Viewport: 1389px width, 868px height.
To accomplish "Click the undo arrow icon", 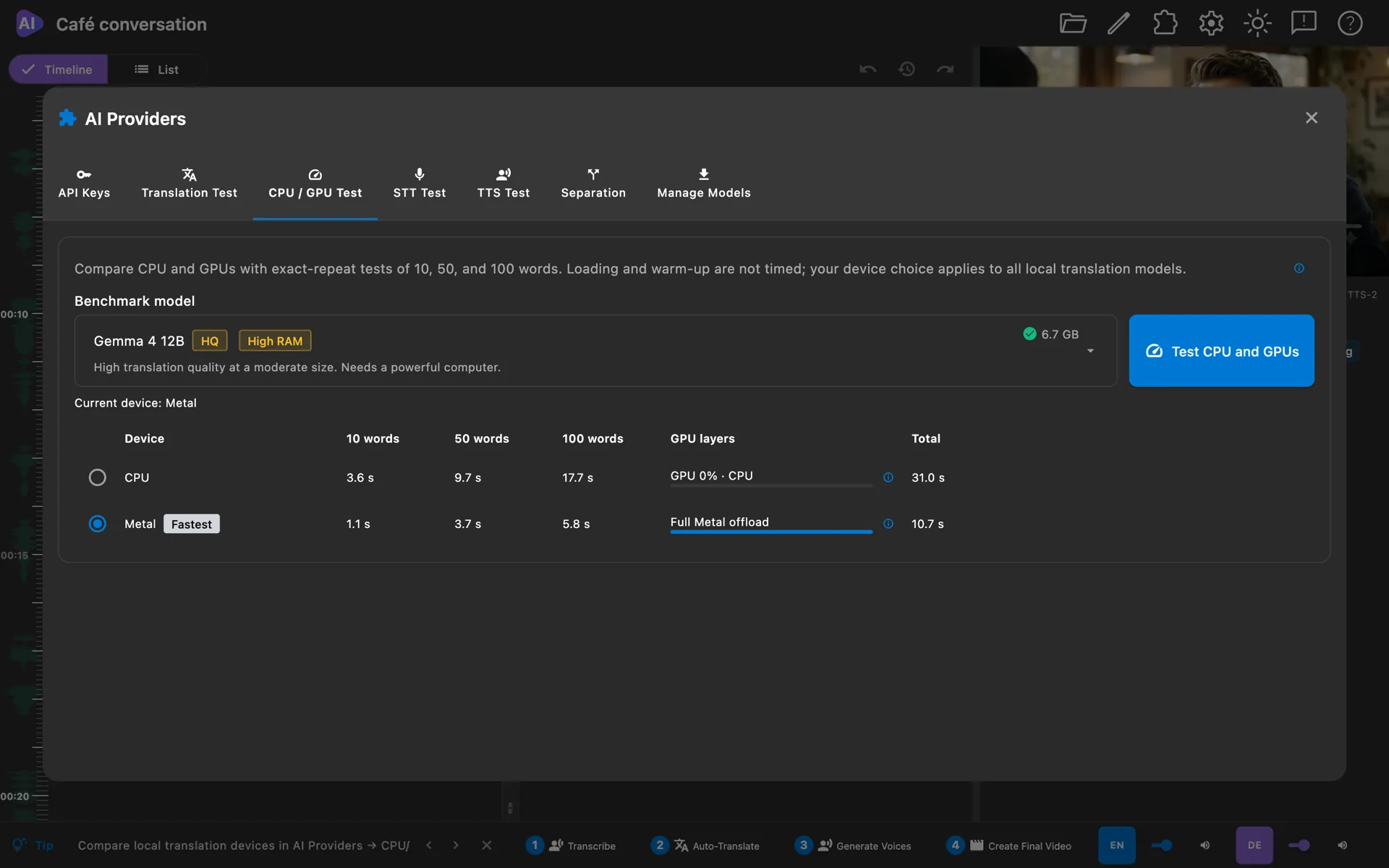I will click(868, 69).
